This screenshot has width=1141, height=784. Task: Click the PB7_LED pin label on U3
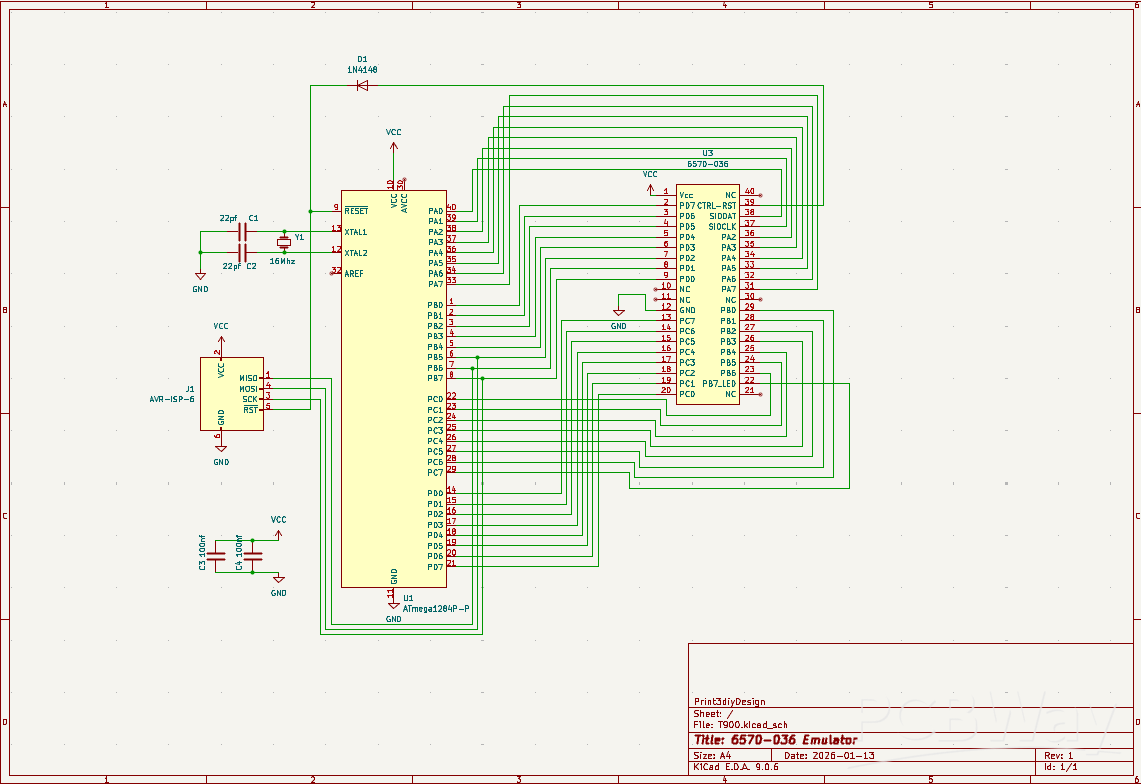pyautogui.click(x=718, y=383)
